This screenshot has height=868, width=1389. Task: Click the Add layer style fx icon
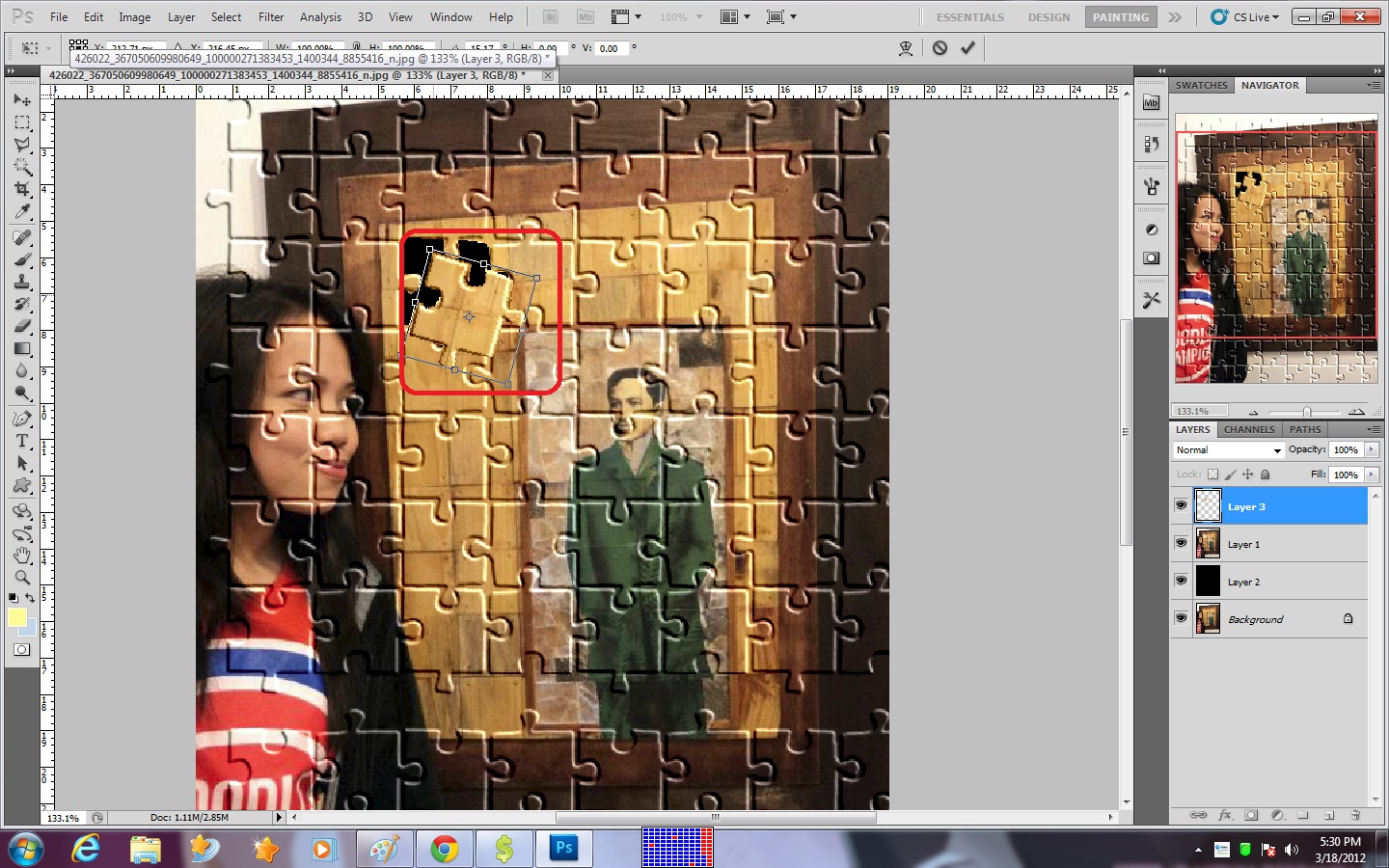tap(1226, 815)
